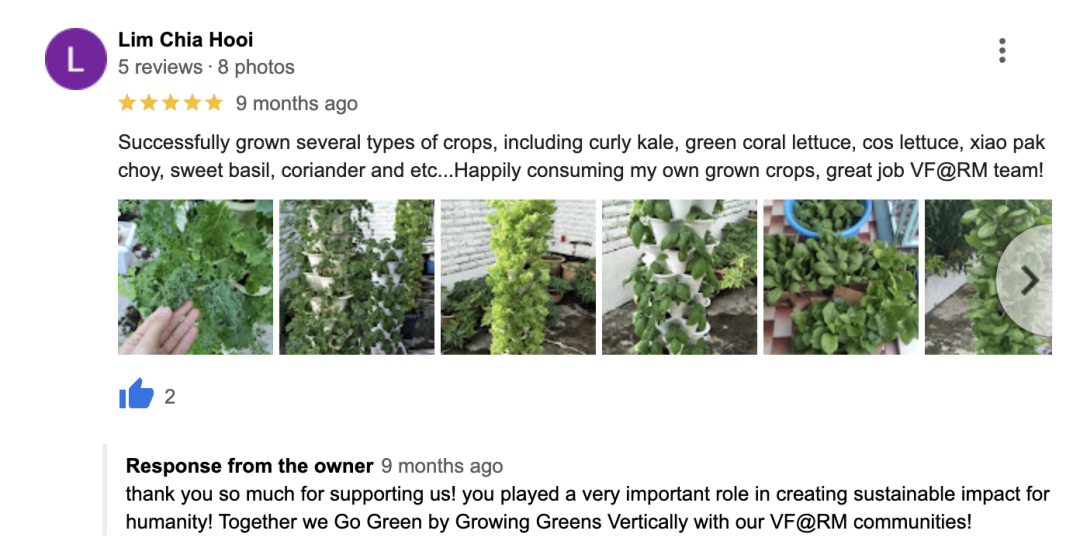Open the three-dot more options menu
Image resolution: width=1080 pixels, height=548 pixels.
coord(1002,50)
